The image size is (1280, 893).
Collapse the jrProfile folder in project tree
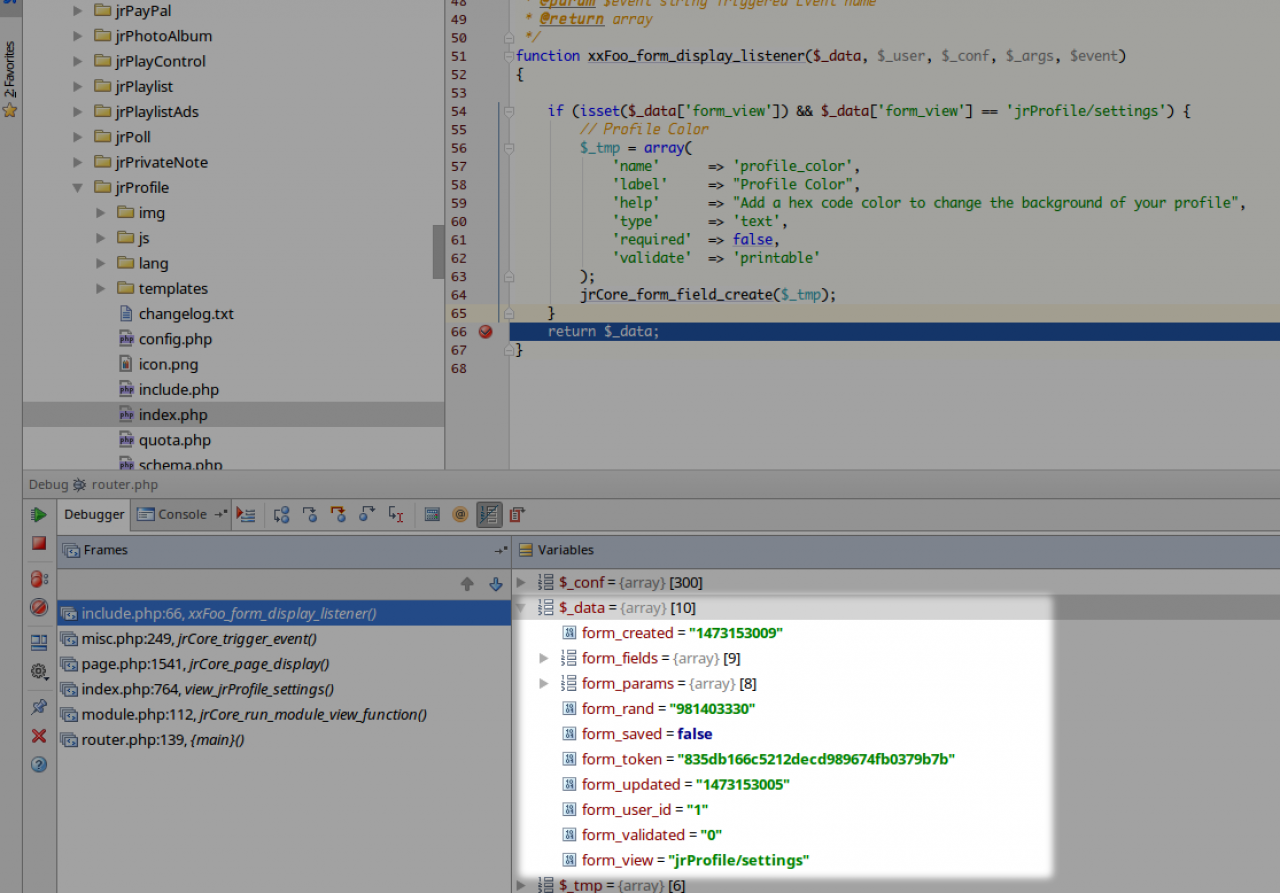point(78,188)
